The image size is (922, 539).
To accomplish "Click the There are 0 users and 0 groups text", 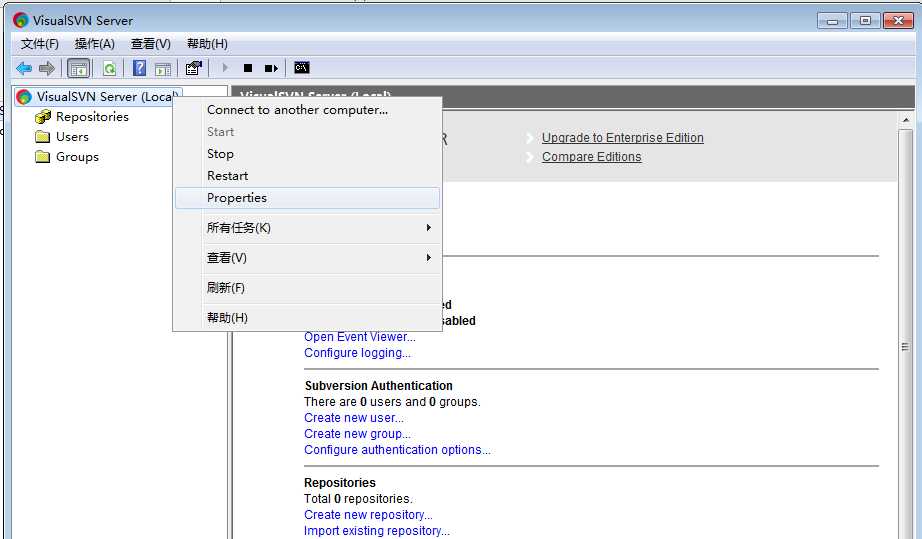I will (x=392, y=401).
